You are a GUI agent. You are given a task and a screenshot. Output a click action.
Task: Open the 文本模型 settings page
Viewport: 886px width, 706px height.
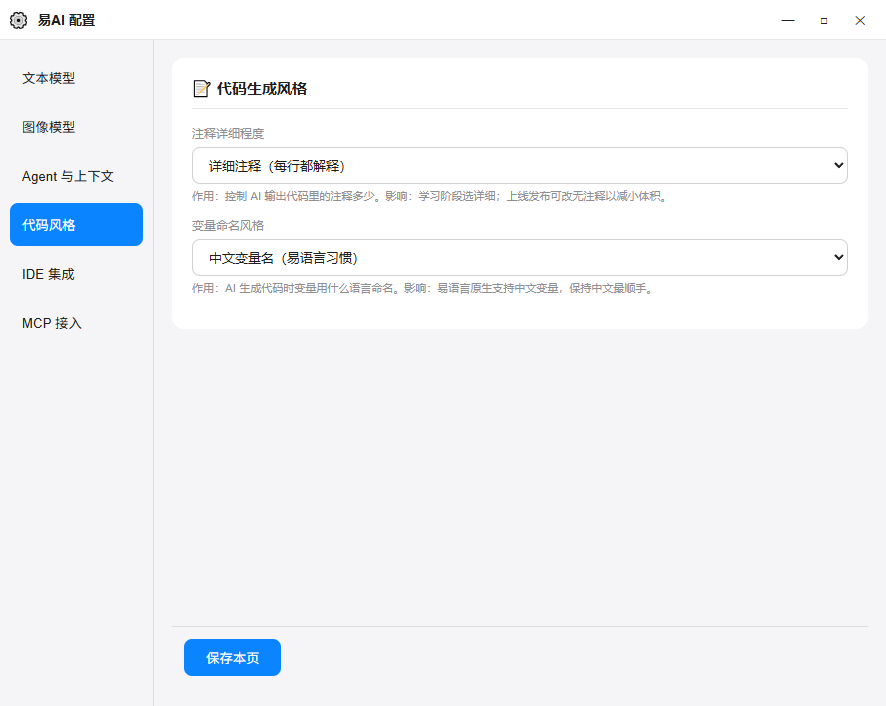coord(76,78)
